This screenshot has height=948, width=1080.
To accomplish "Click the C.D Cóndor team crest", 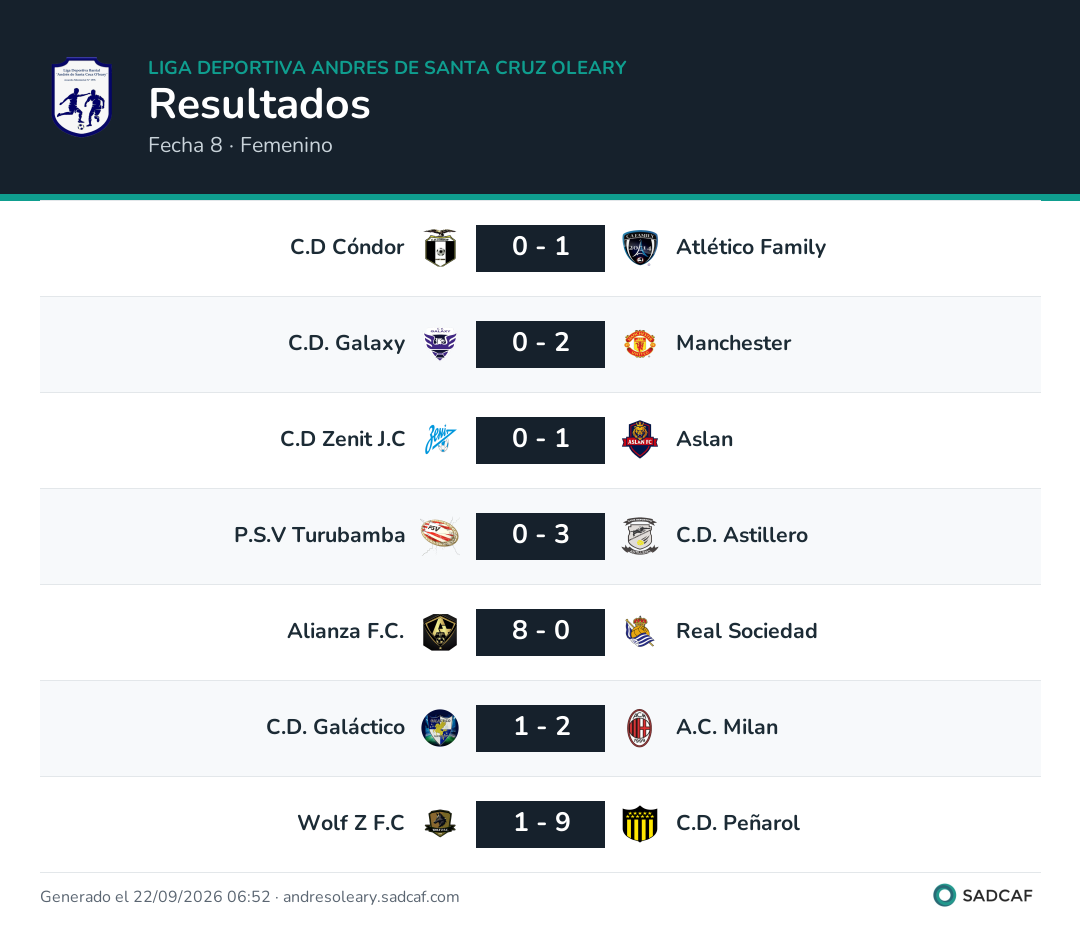I will tap(440, 248).
